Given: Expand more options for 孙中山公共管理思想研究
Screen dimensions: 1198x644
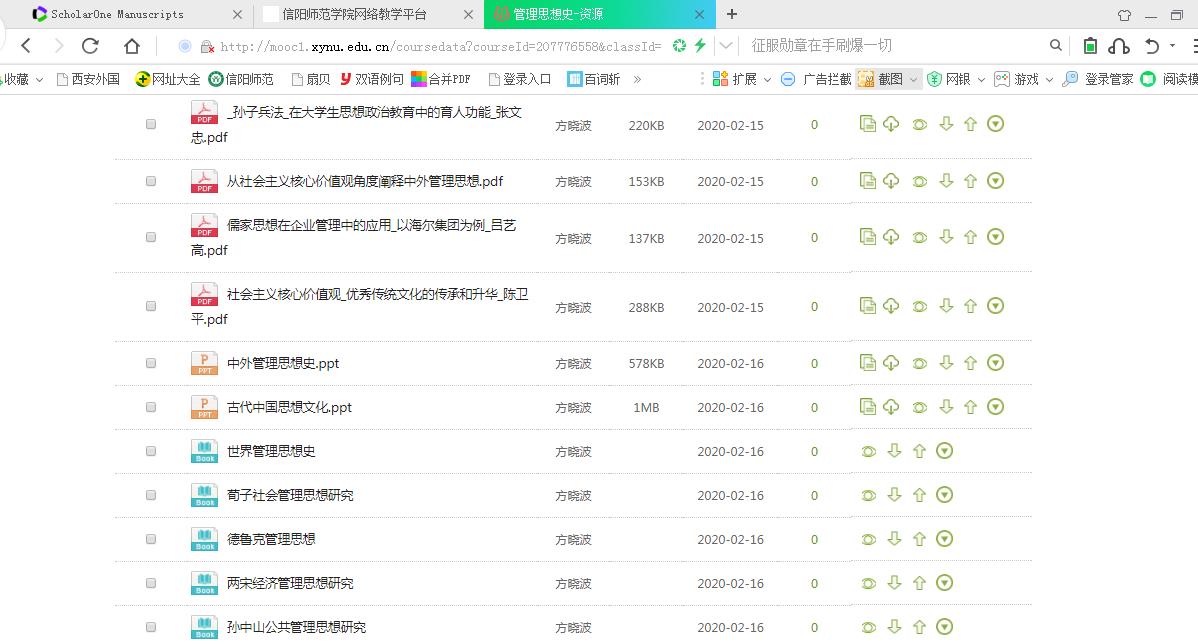Looking at the screenshot, I should tap(944, 626).
